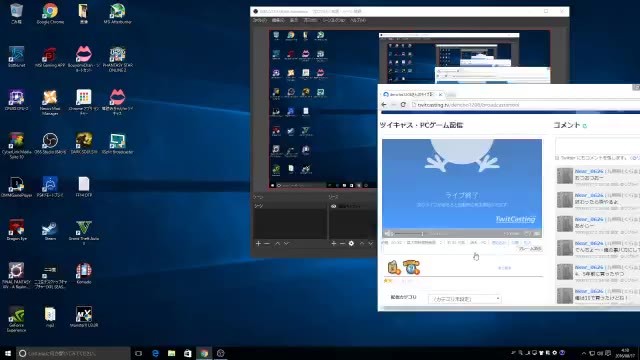Click the comment text box
The height and width of the screenshot is (360, 640).
(598, 145)
